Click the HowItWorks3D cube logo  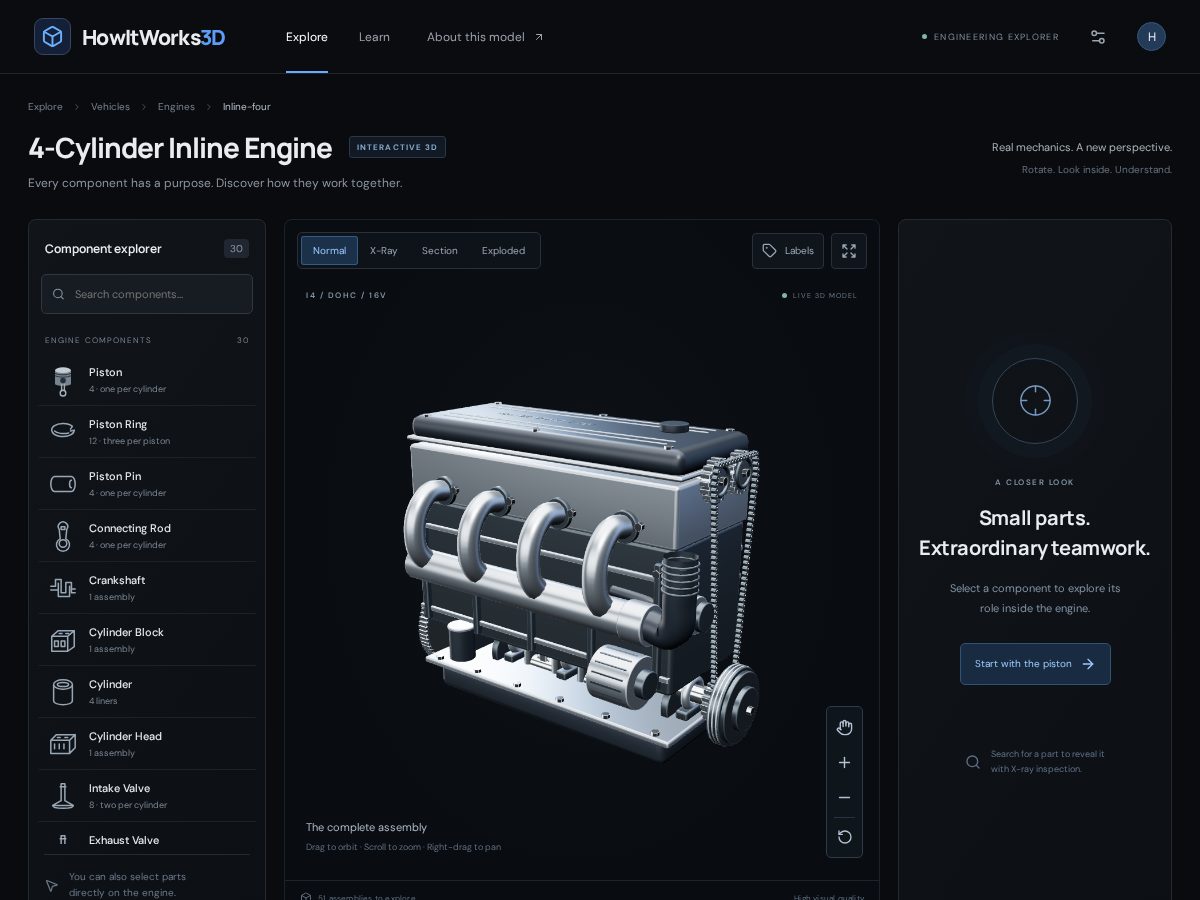click(52, 37)
